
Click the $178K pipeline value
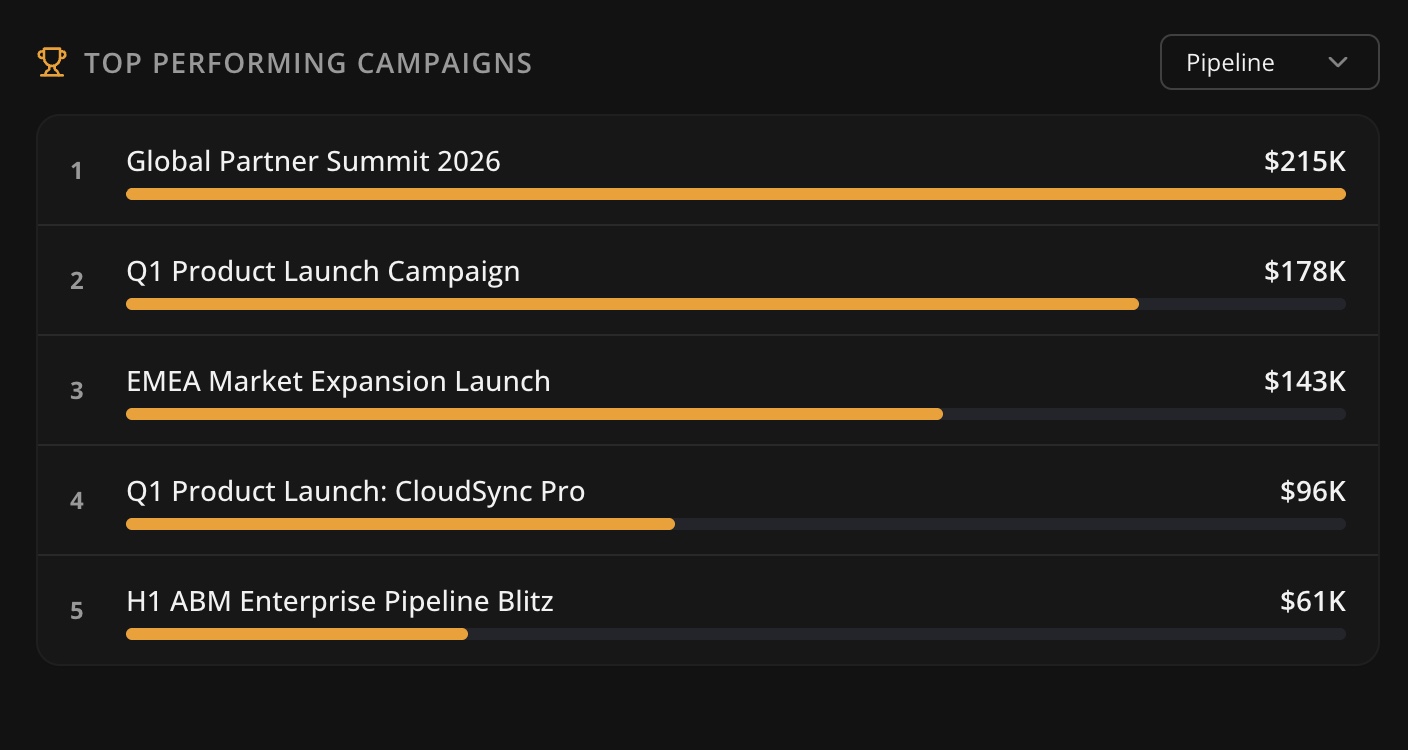1304,271
